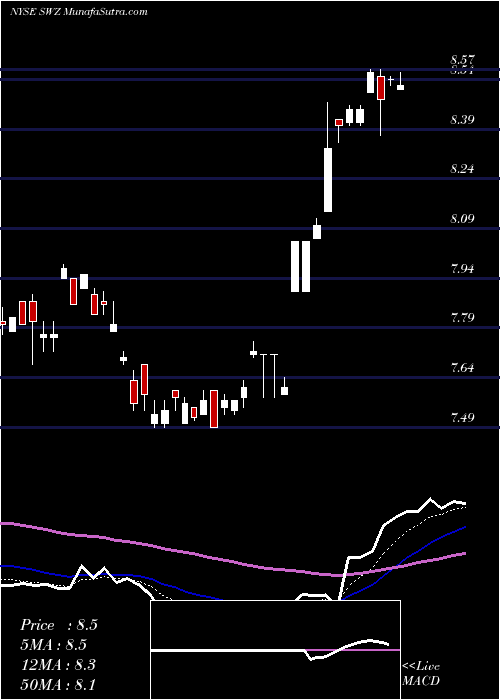The width and height of the screenshot is (500, 700).
Task: Click the 12MA : 8.3 readout
Action: [58, 665]
